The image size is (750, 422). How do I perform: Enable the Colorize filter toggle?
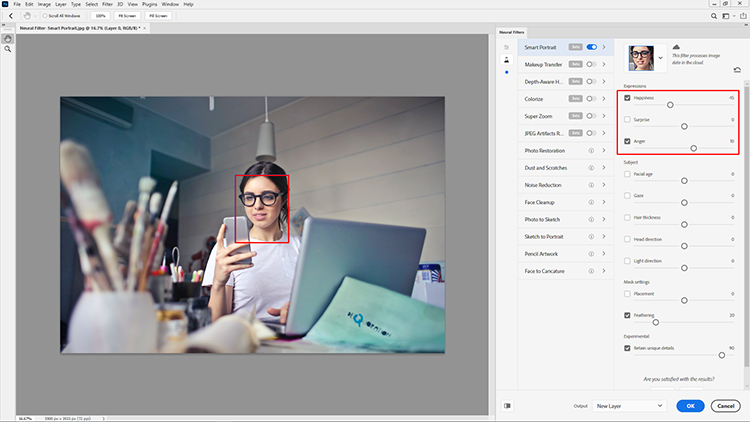pyautogui.click(x=592, y=99)
